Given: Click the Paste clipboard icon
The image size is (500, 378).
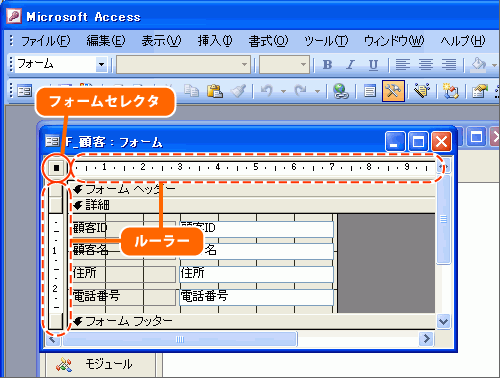Looking at the screenshot, I should 215,90.
